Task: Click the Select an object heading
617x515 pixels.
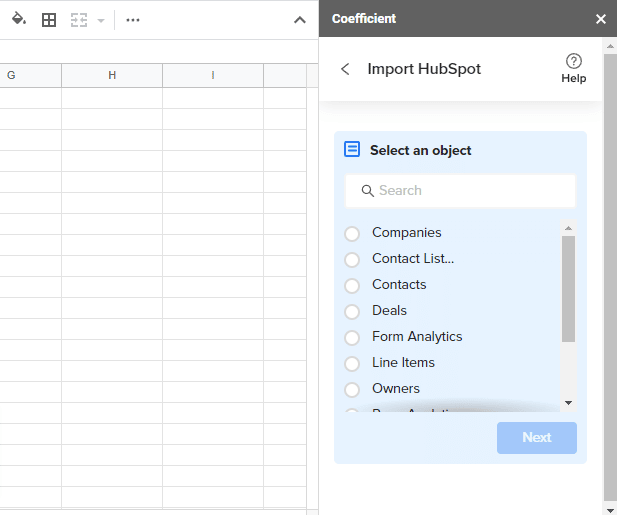Action: tap(420, 150)
